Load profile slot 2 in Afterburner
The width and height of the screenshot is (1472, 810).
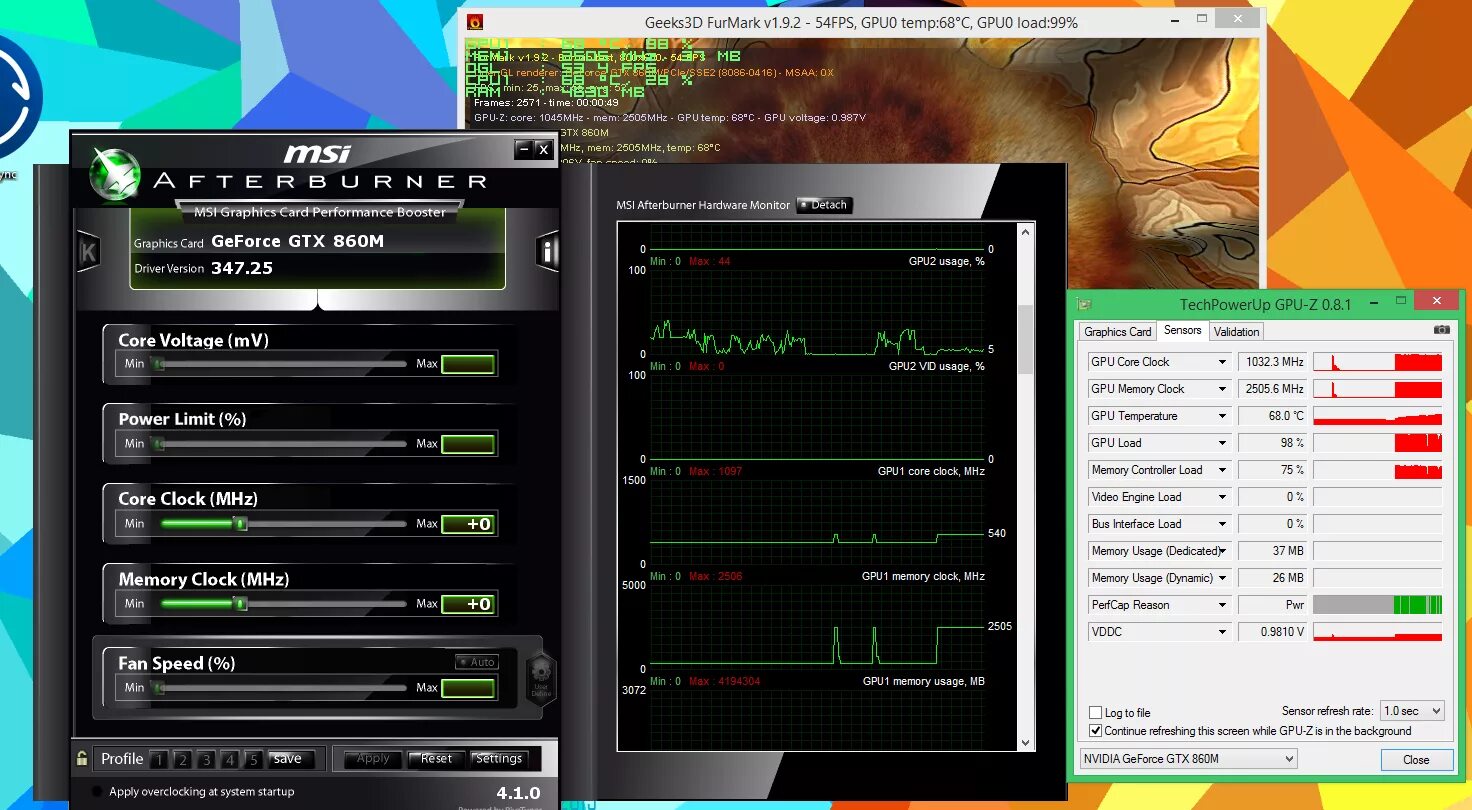(x=182, y=760)
